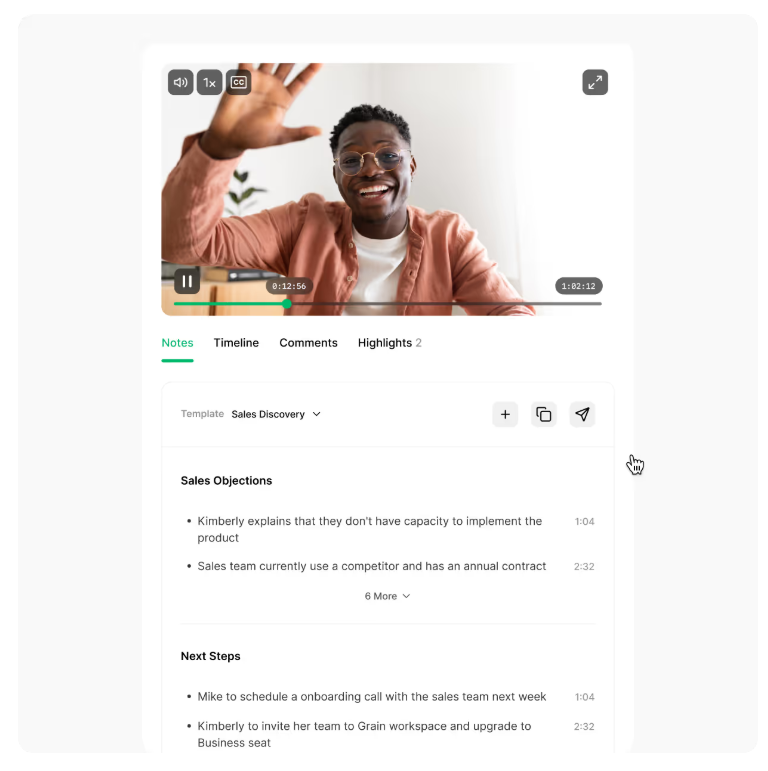Jump to the 2:32 timestamp for the competitor contract note
The width and height of the screenshot is (768, 771).
(584, 566)
